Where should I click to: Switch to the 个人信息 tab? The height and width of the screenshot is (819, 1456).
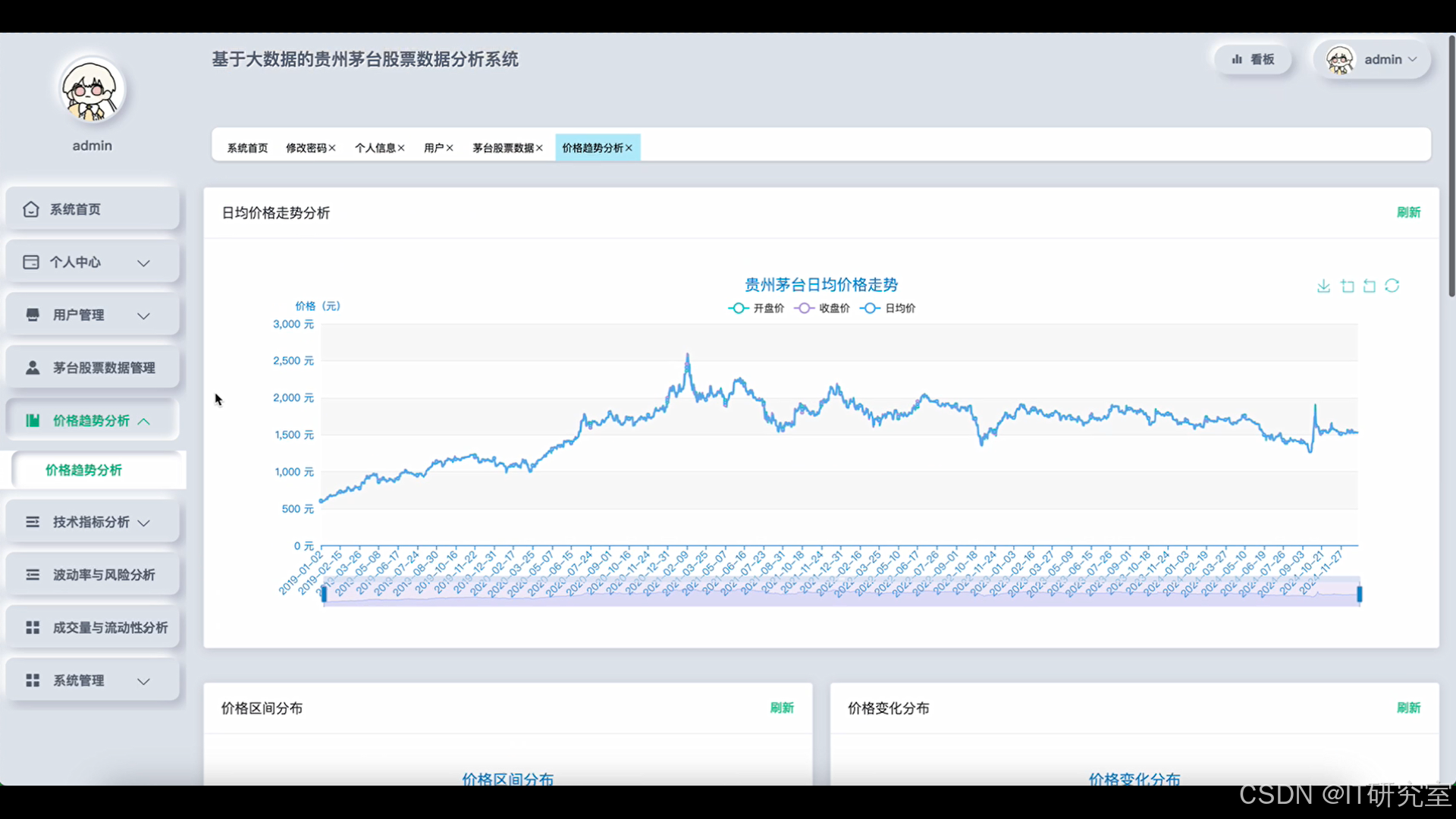point(375,148)
